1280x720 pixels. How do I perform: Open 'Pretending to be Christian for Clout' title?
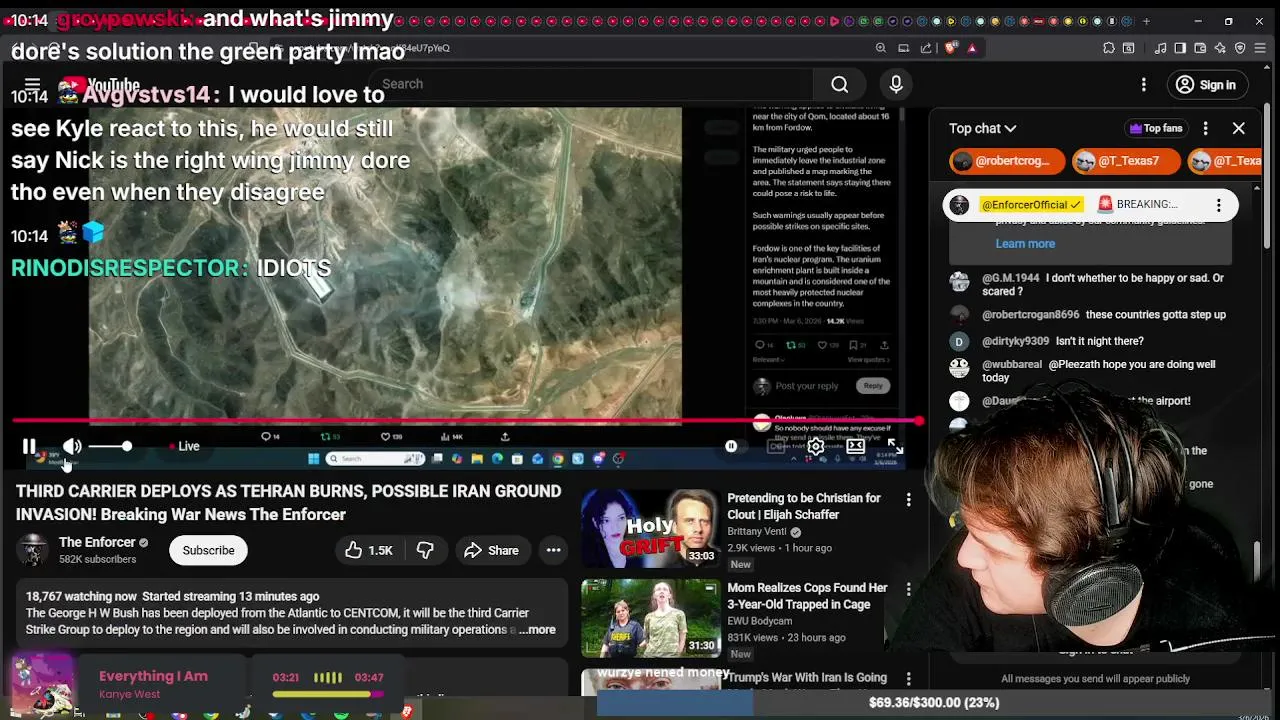[804, 506]
